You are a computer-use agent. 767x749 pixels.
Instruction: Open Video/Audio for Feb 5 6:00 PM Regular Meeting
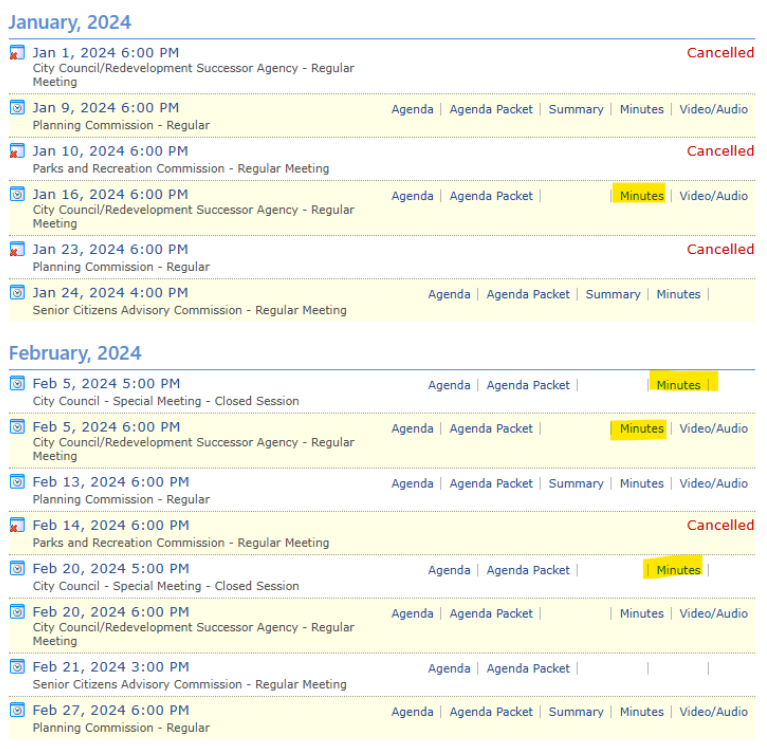coord(714,429)
